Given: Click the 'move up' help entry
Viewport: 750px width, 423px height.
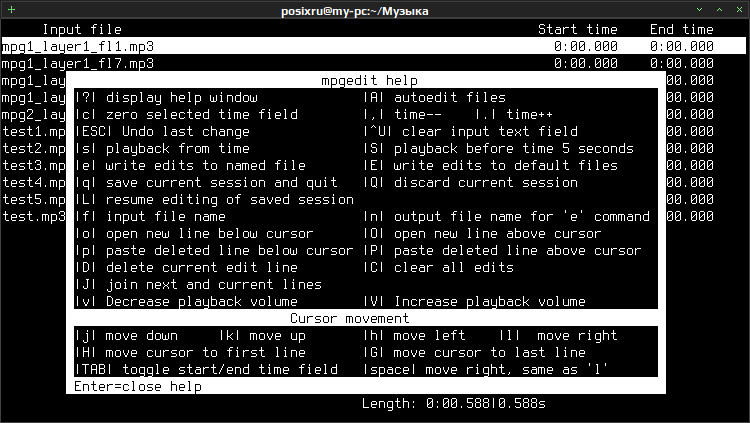Looking at the screenshot, I should pos(262,335).
